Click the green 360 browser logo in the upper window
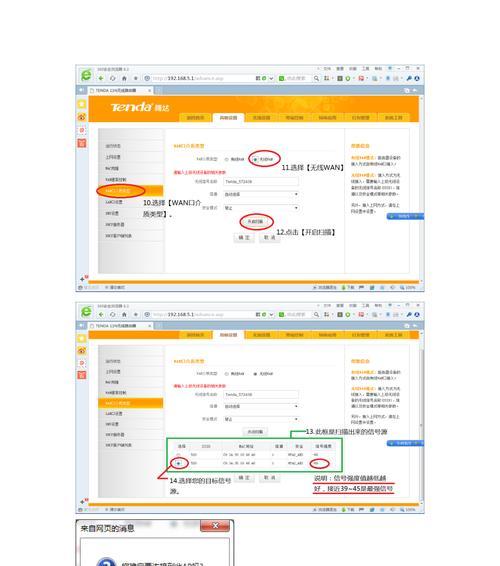The width and height of the screenshot is (500, 566). pos(86,75)
